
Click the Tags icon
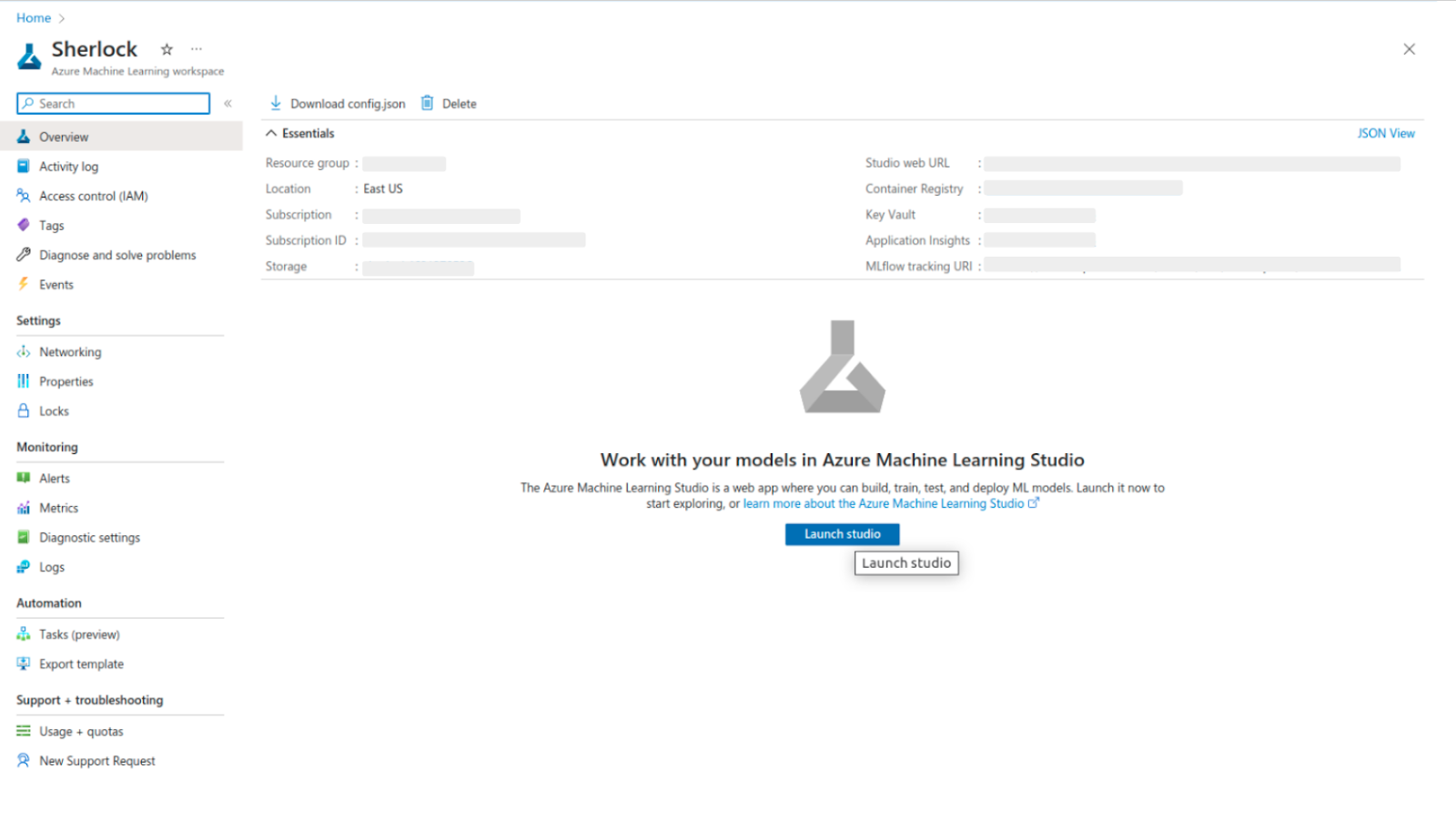[x=24, y=225]
